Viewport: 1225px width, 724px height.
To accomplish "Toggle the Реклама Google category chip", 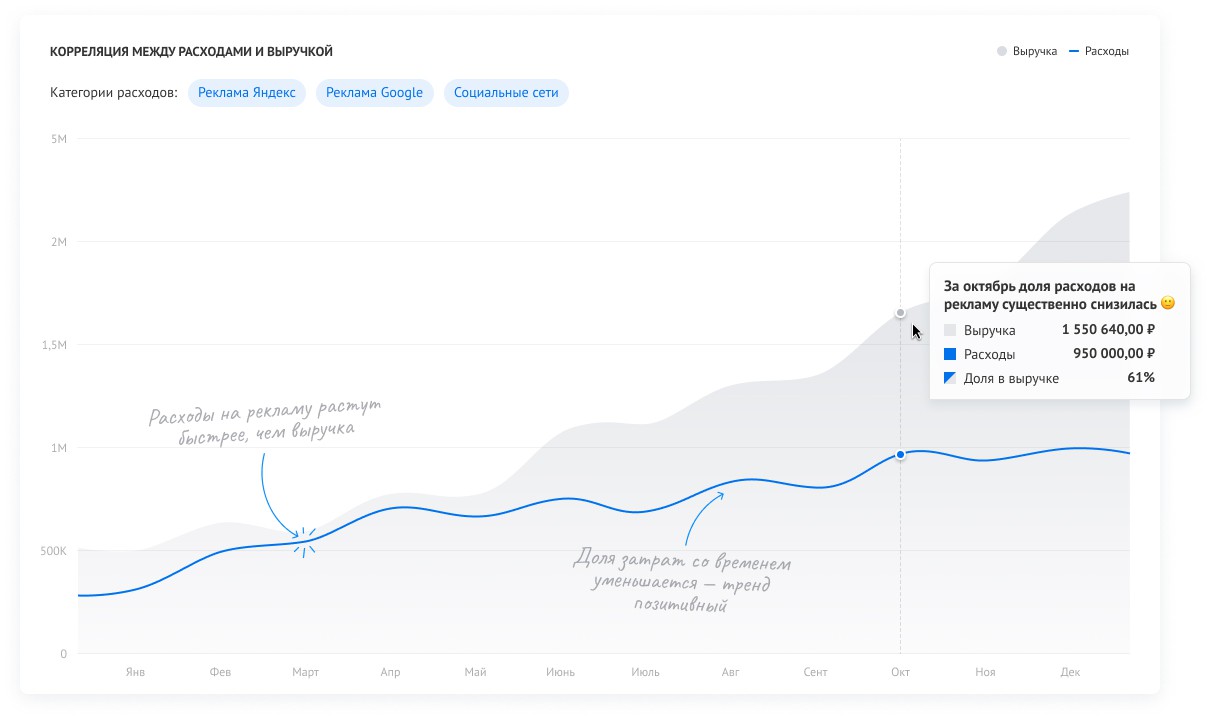I will [x=375, y=93].
